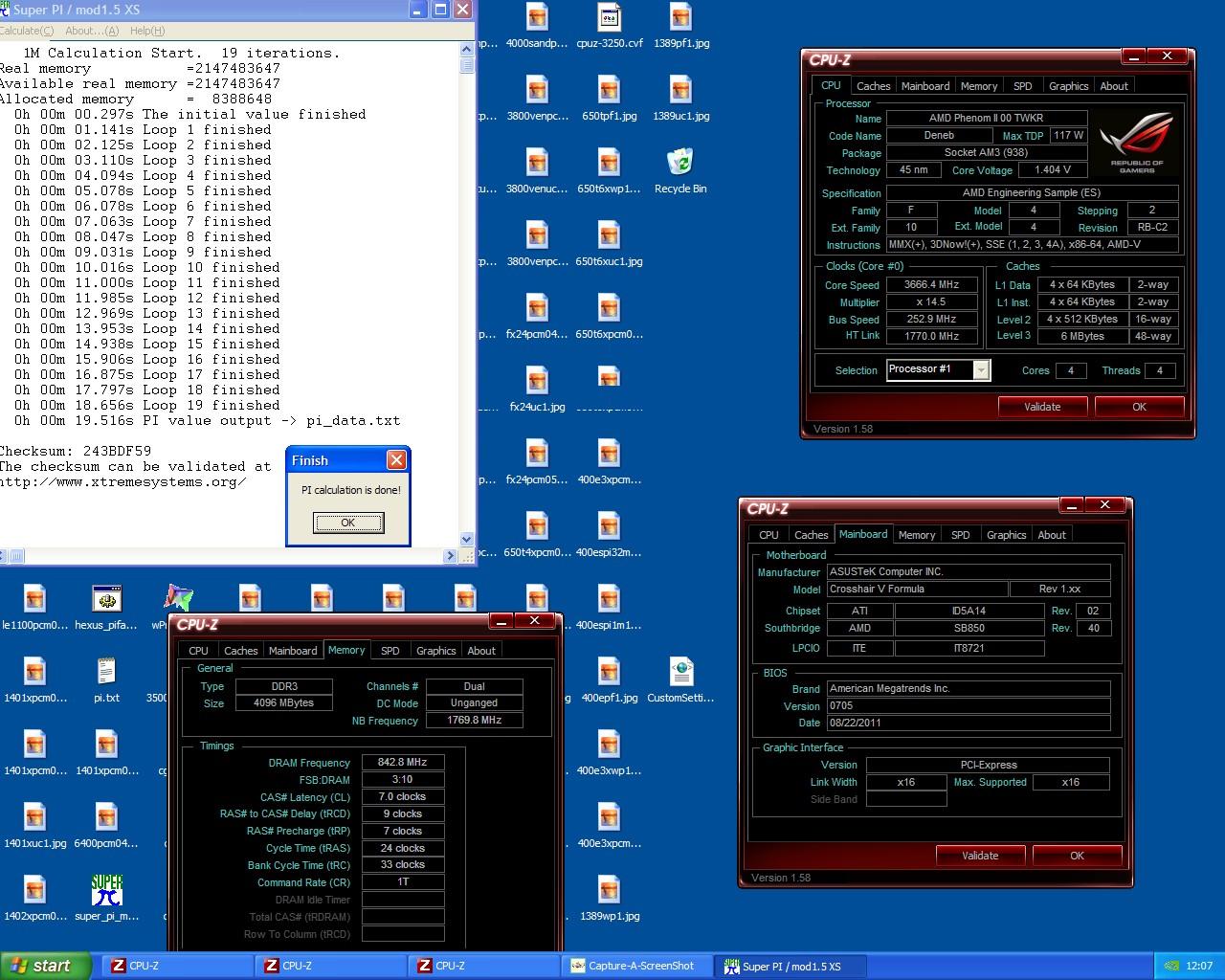Select the 650t6xwp1... desktop icon

[x=609, y=171]
